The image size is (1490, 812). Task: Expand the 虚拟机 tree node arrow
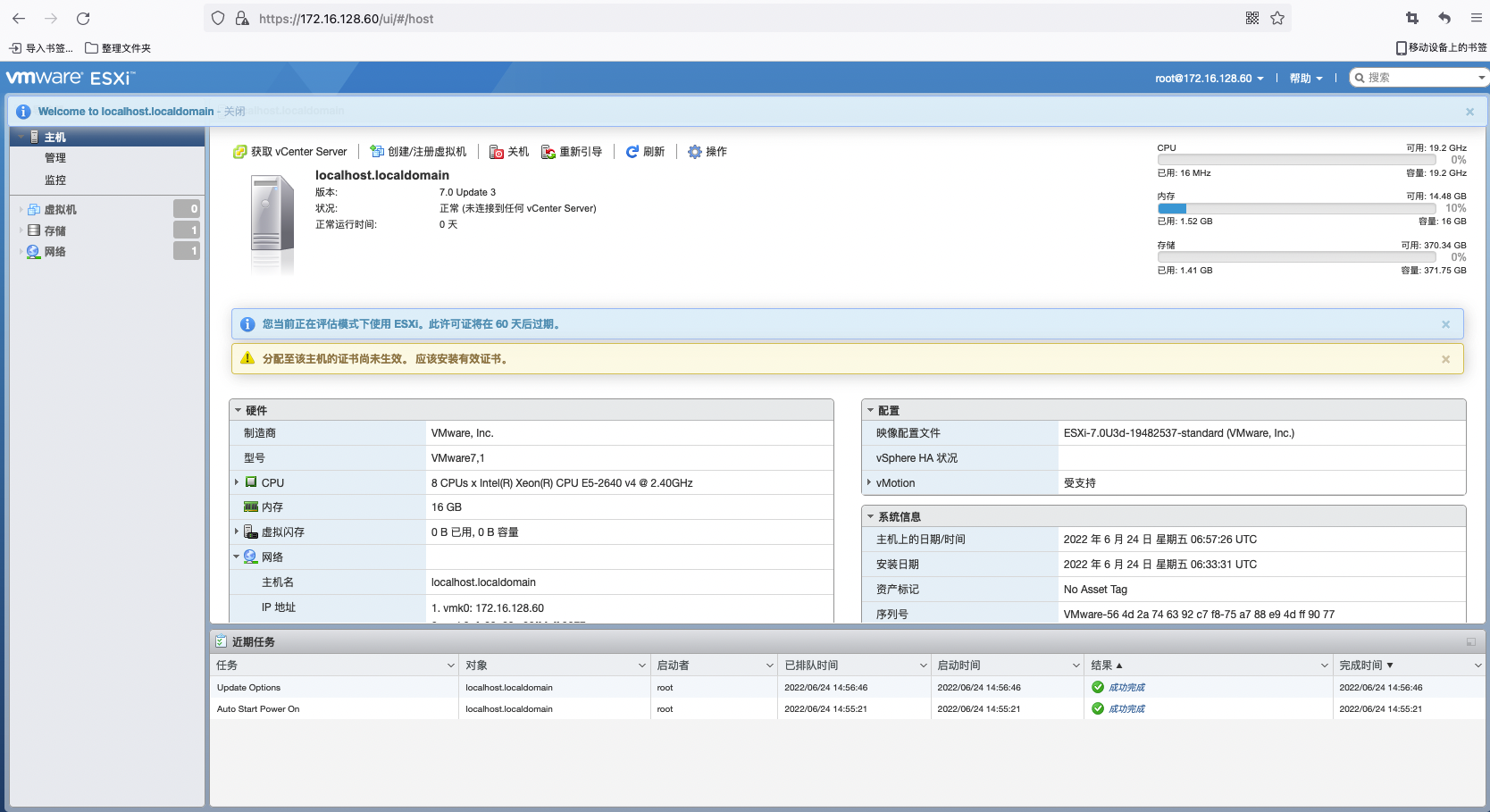21,209
